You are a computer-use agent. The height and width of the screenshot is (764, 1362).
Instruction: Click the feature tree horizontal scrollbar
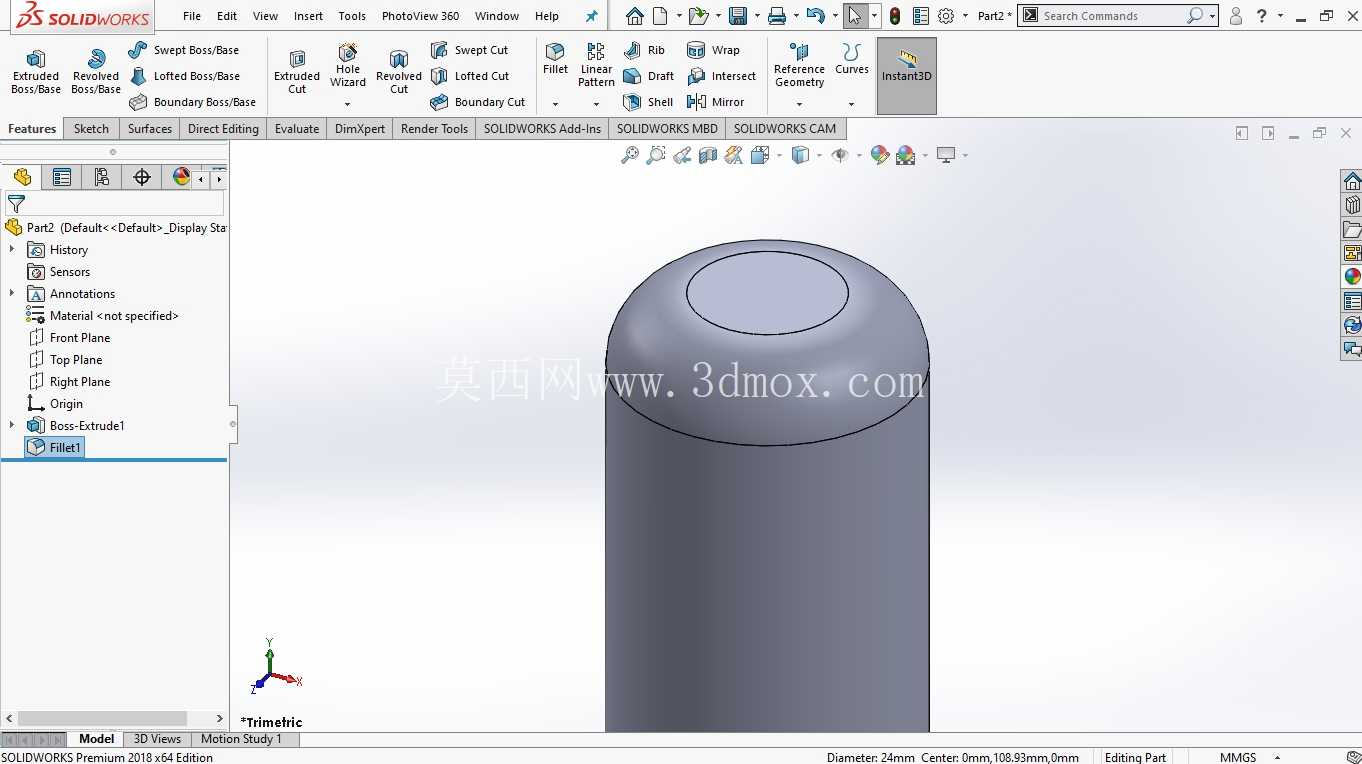102,718
